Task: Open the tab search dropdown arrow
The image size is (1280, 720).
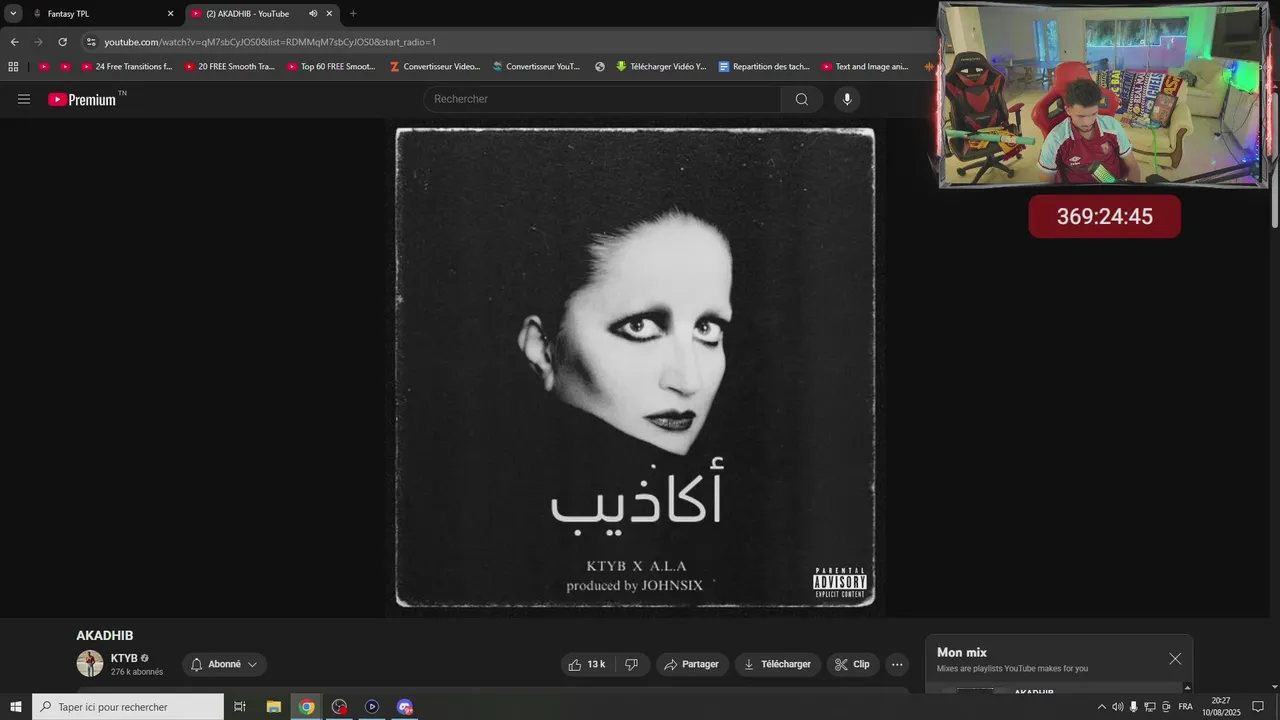Action: (13, 14)
